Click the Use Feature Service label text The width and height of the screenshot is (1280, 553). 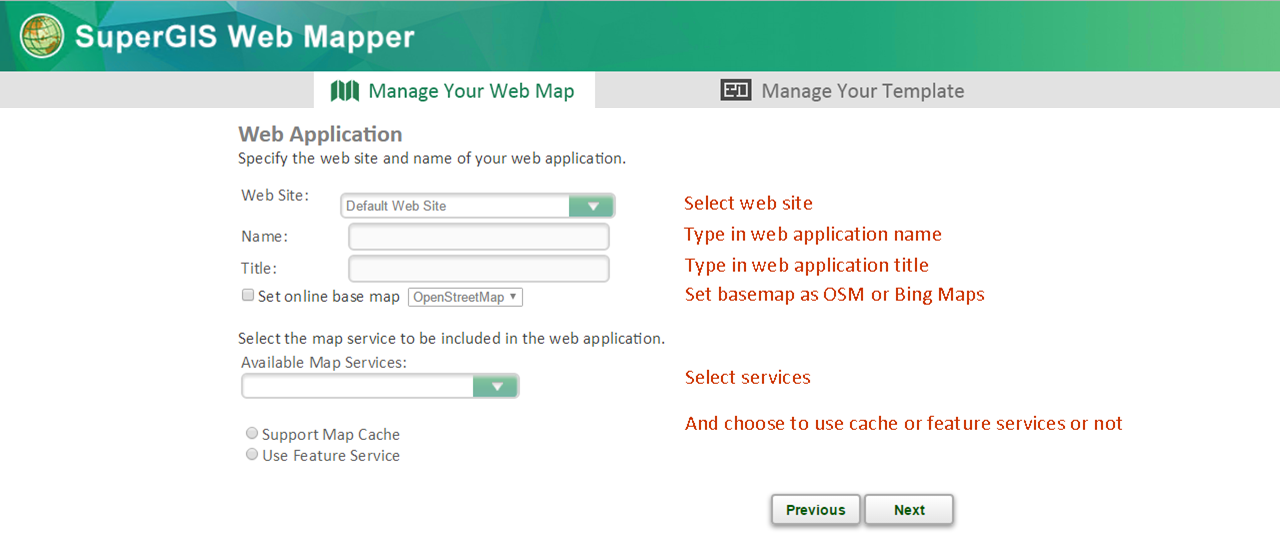pos(331,456)
